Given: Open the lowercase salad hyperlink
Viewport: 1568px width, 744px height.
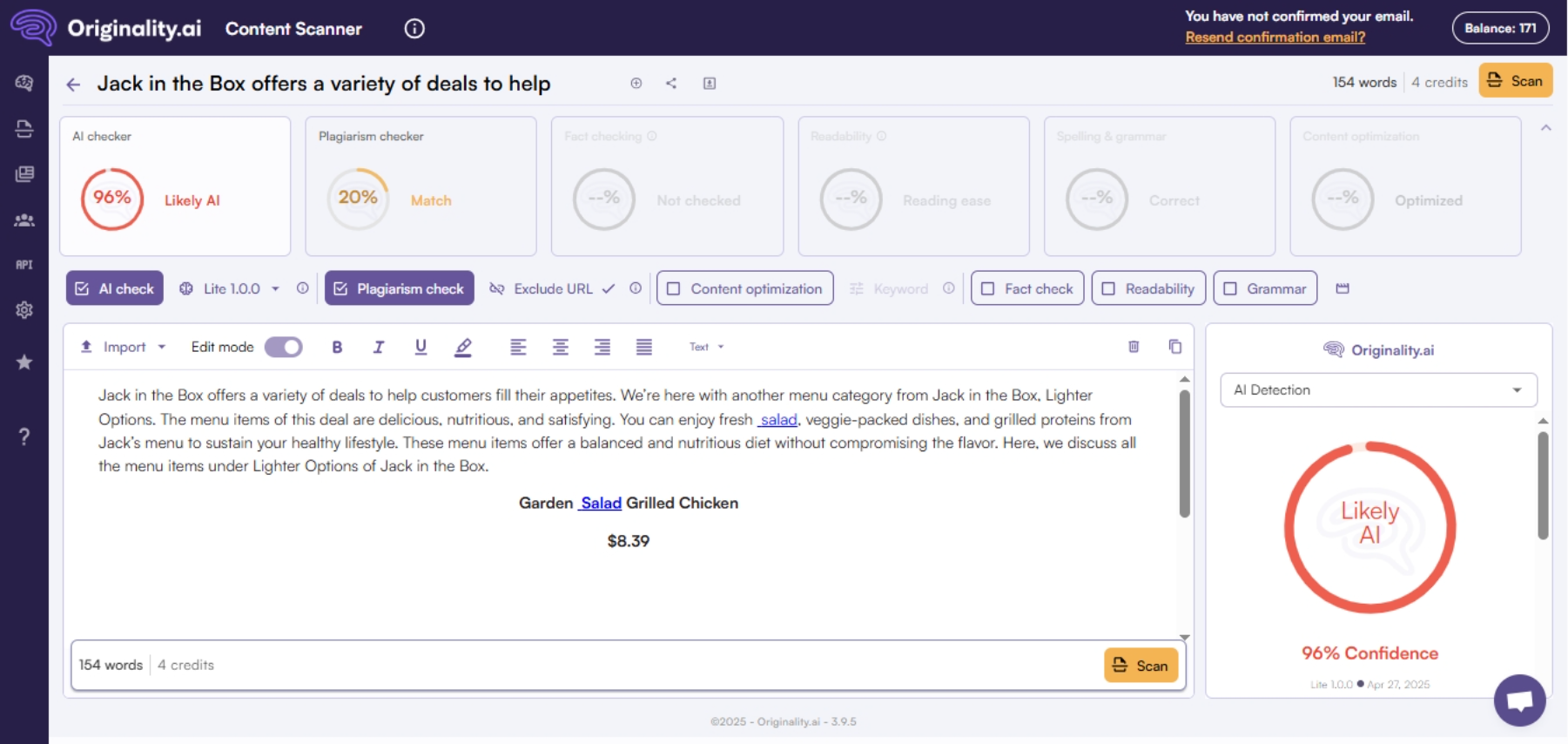Looking at the screenshot, I should 778,420.
